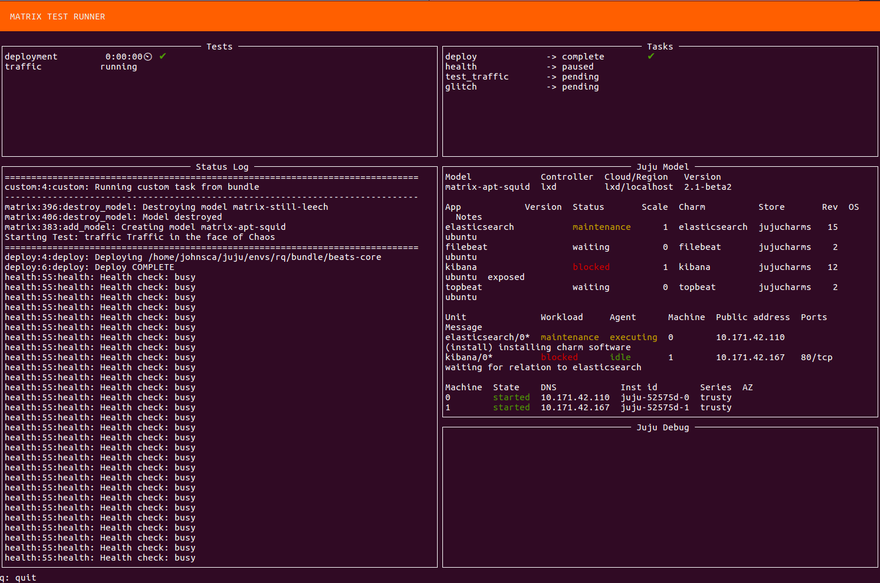Click the green checkmark next to deployment test
Image resolution: width=880 pixels, height=583 pixels.
coord(163,56)
